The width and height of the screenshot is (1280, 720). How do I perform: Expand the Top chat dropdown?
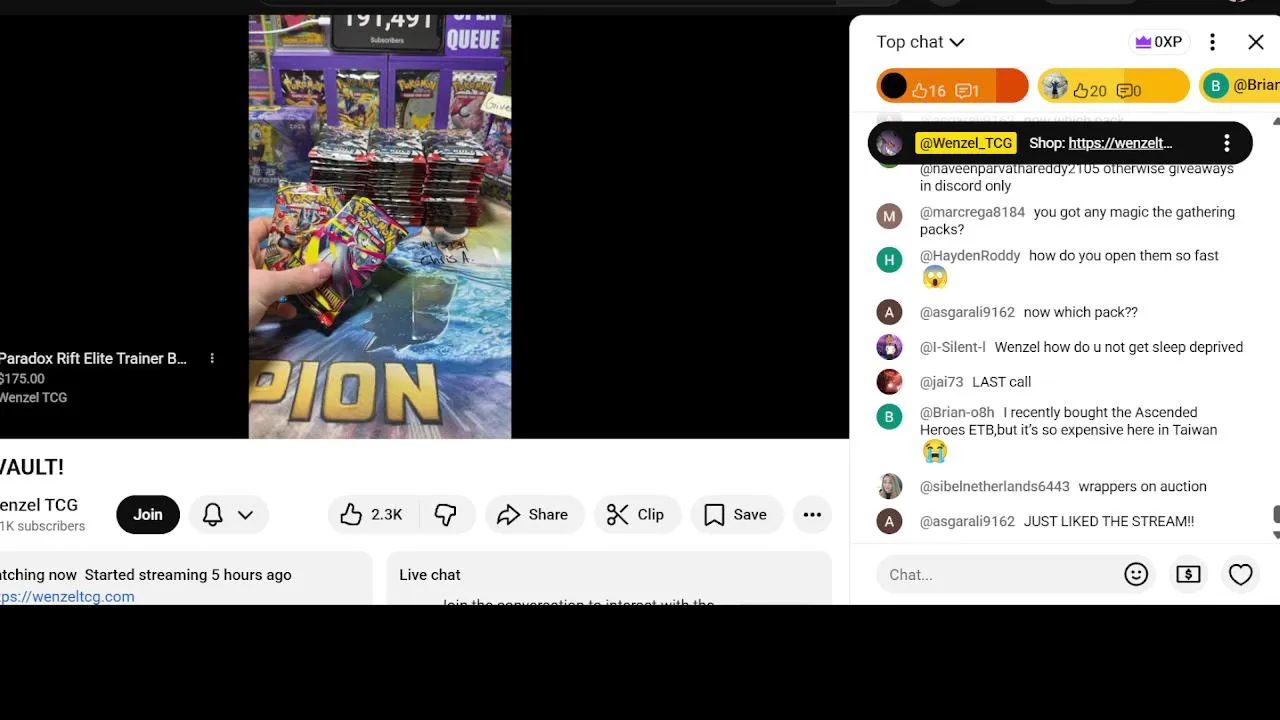(x=920, y=42)
